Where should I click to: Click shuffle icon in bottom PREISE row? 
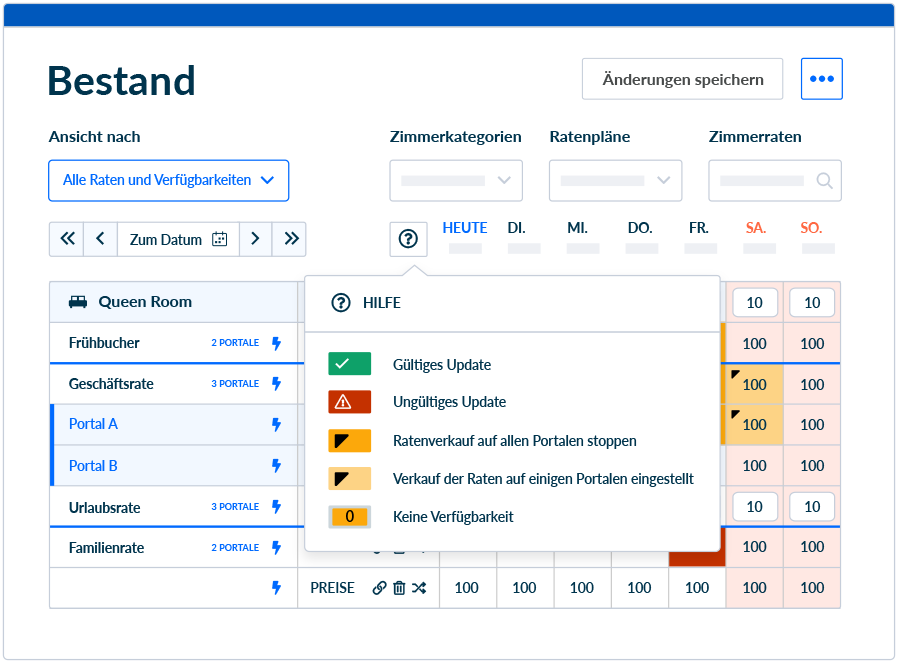click(419, 588)
